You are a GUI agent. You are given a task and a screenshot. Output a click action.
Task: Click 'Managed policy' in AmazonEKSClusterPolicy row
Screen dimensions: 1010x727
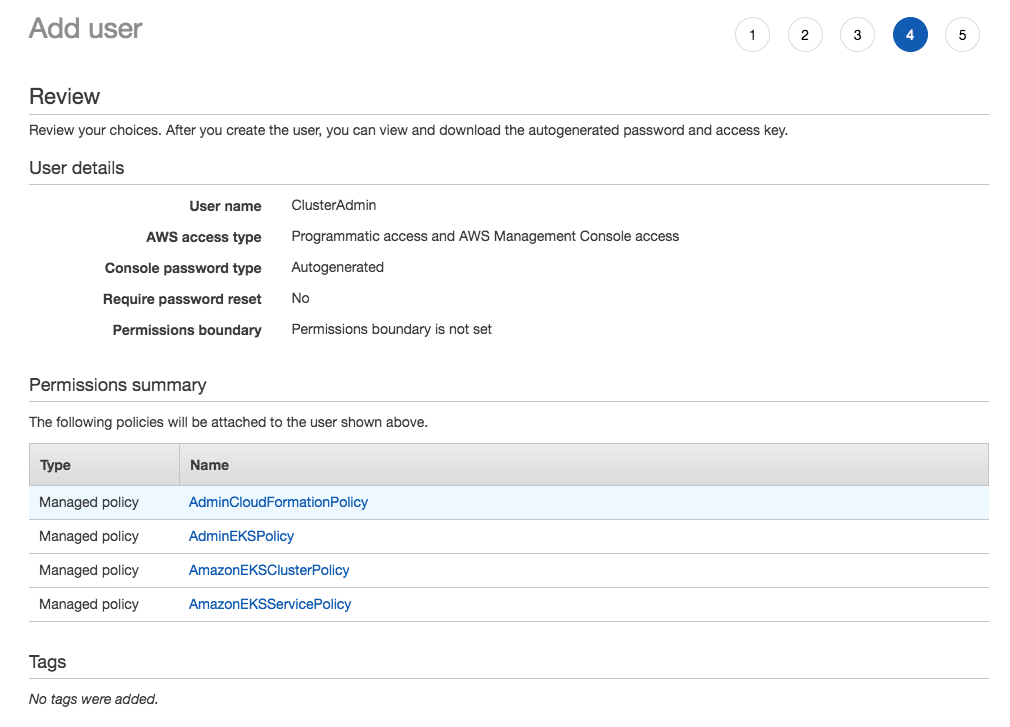(89, 571)
